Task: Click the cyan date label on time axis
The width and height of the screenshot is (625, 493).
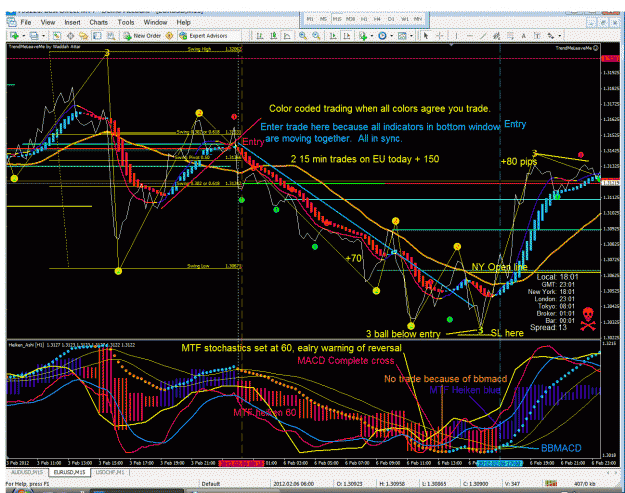Action: (x=500, y=463)
